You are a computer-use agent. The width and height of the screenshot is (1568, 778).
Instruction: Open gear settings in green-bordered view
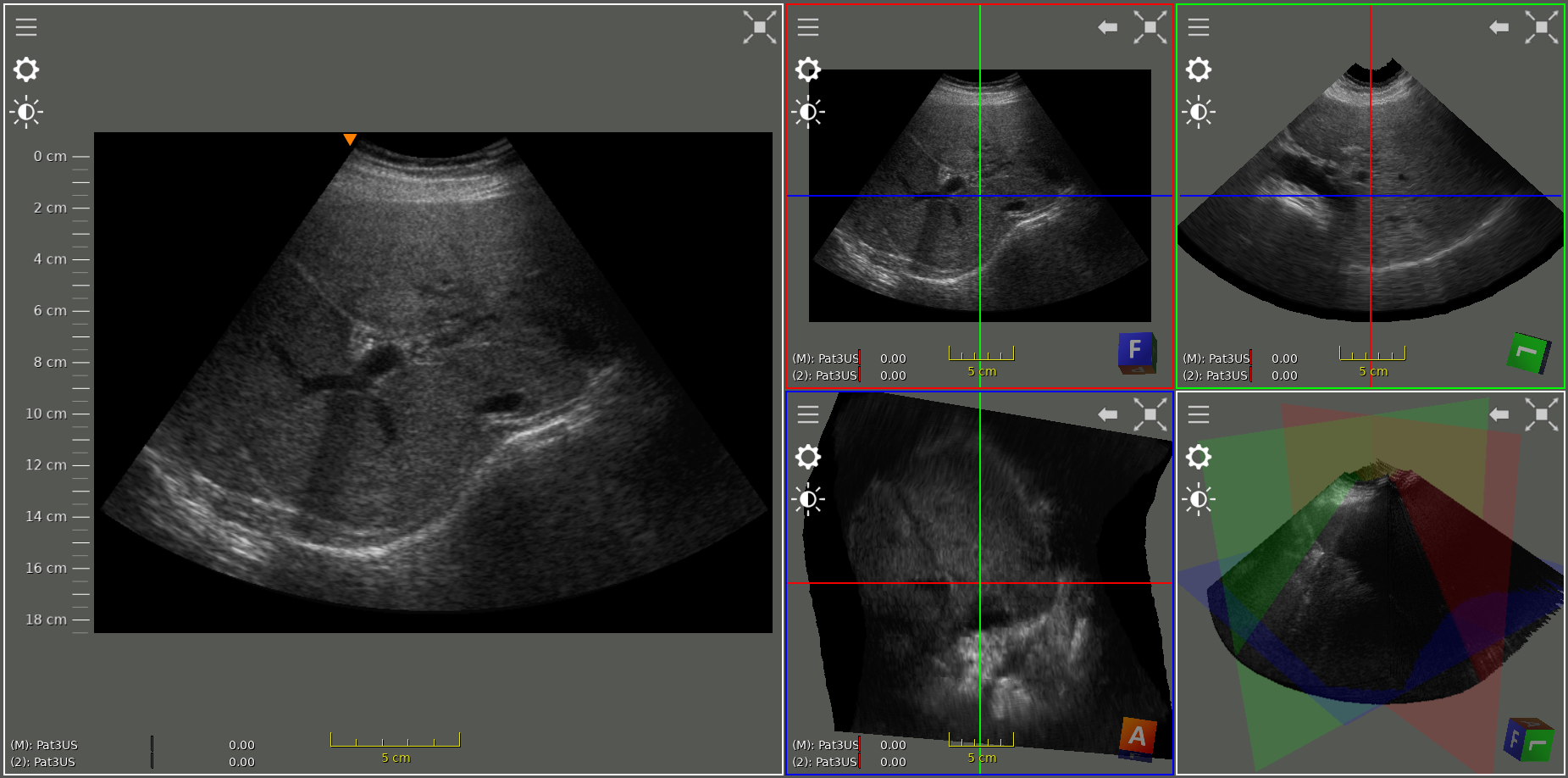(x=1199, y=69)
